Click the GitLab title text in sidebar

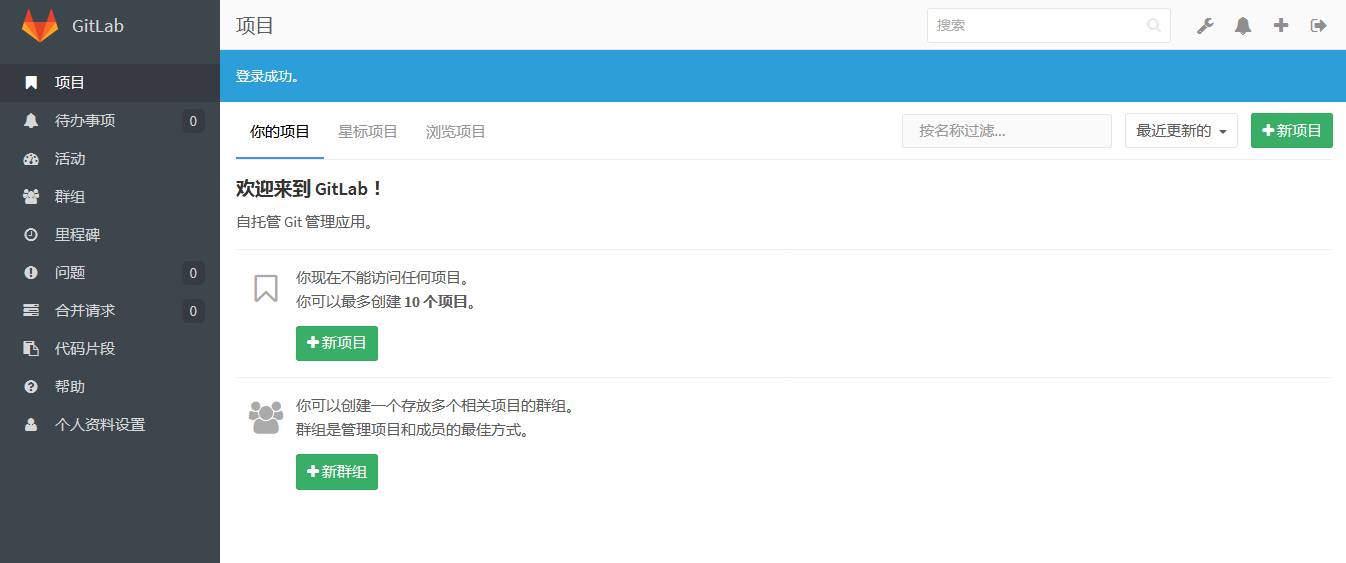(98, 26)
